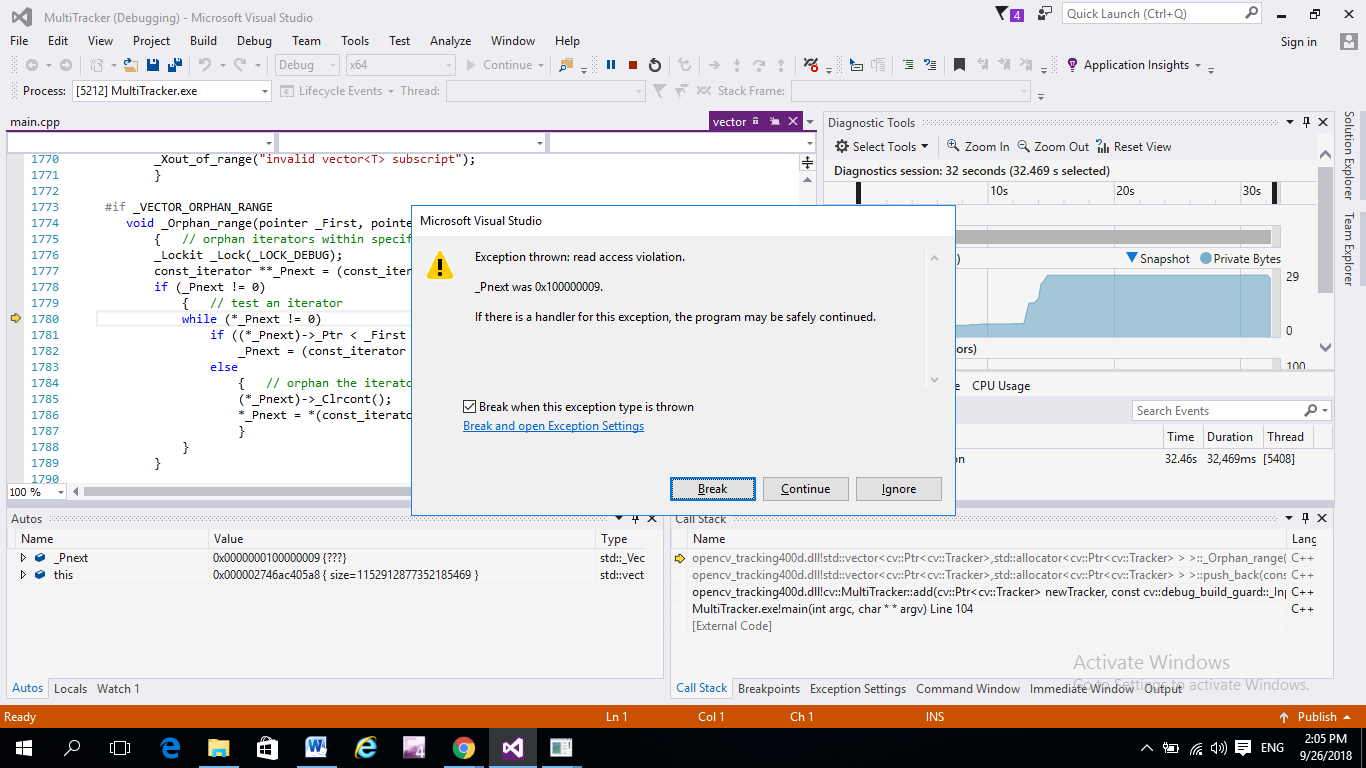This screenshot has width=1366, height=768.
Task: Click the dialog message scroll down arrow
Action: point(934,379)
